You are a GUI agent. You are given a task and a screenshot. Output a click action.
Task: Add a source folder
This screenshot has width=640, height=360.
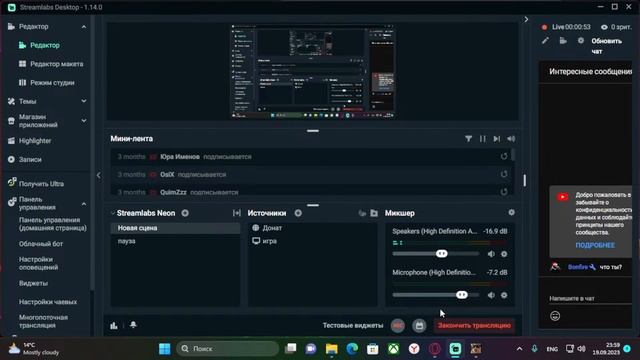coord(374,213)
